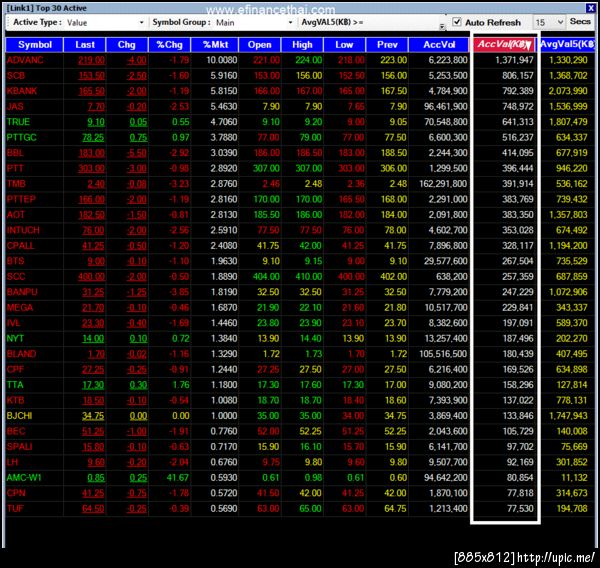
Task: Select the JAS symbol
Action: click(15, 106)
